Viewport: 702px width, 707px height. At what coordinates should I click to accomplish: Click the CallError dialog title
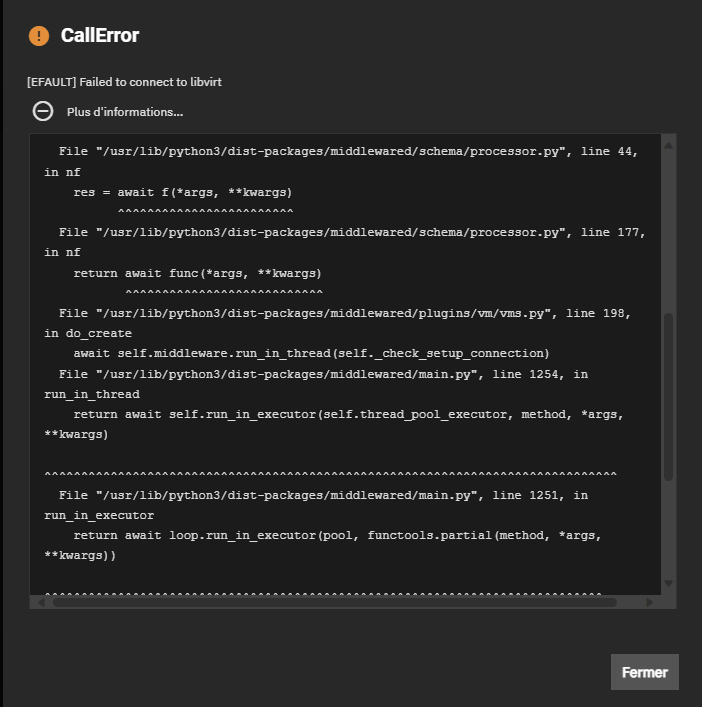pyautogui.click(x=100, y=36)
